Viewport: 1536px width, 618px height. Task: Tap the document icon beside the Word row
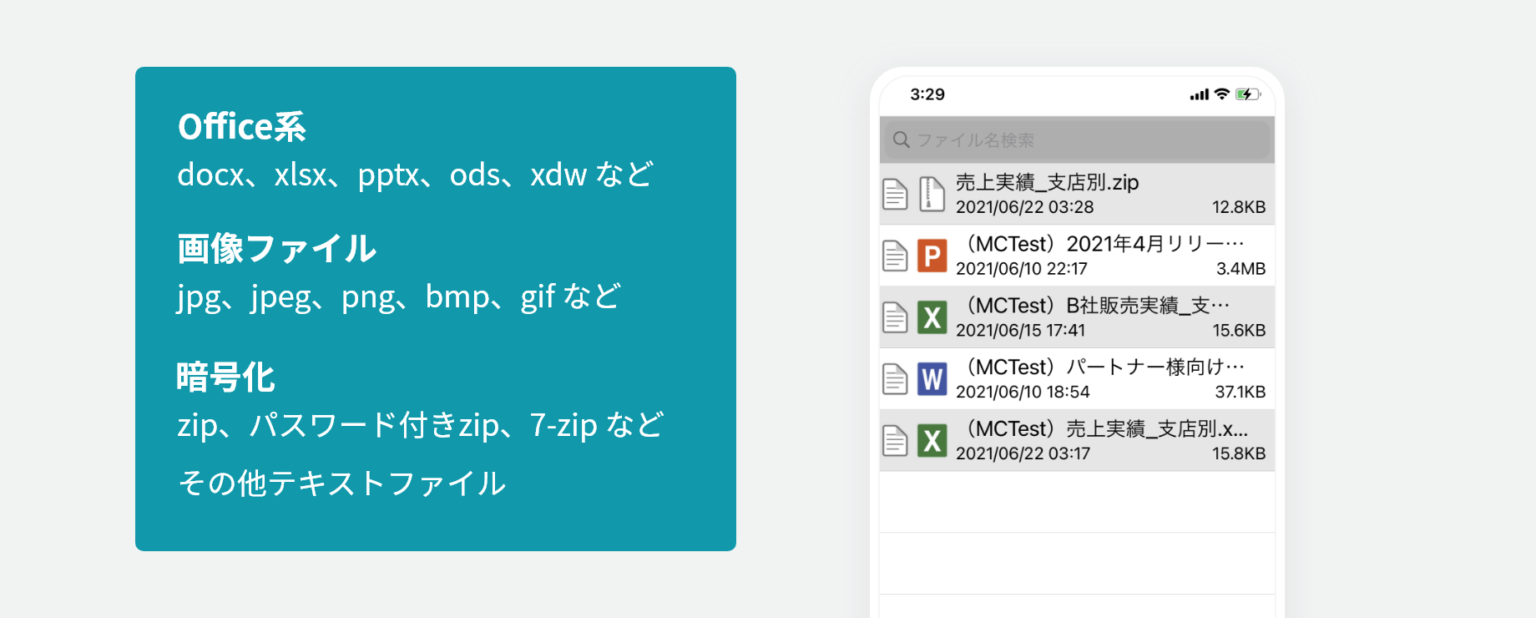click(895, 379)
